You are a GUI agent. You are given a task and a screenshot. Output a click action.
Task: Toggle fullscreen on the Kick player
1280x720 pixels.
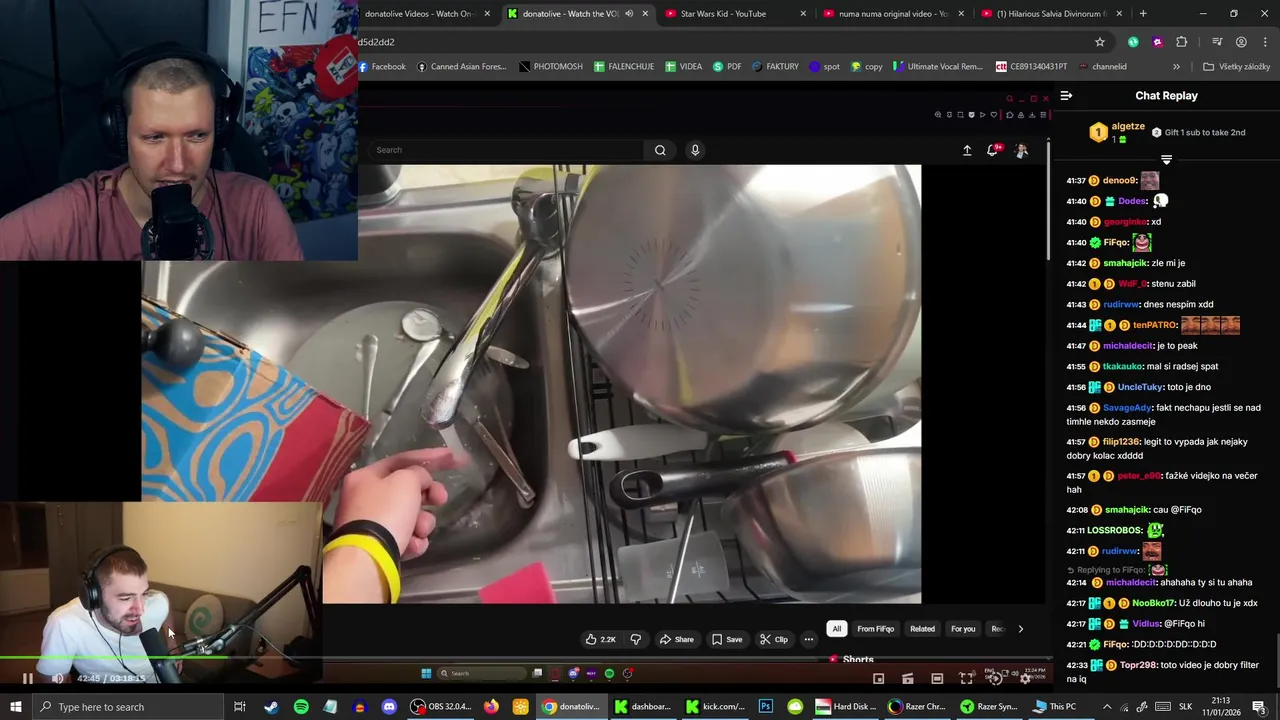pyautogui.click(x=966, y=678)
